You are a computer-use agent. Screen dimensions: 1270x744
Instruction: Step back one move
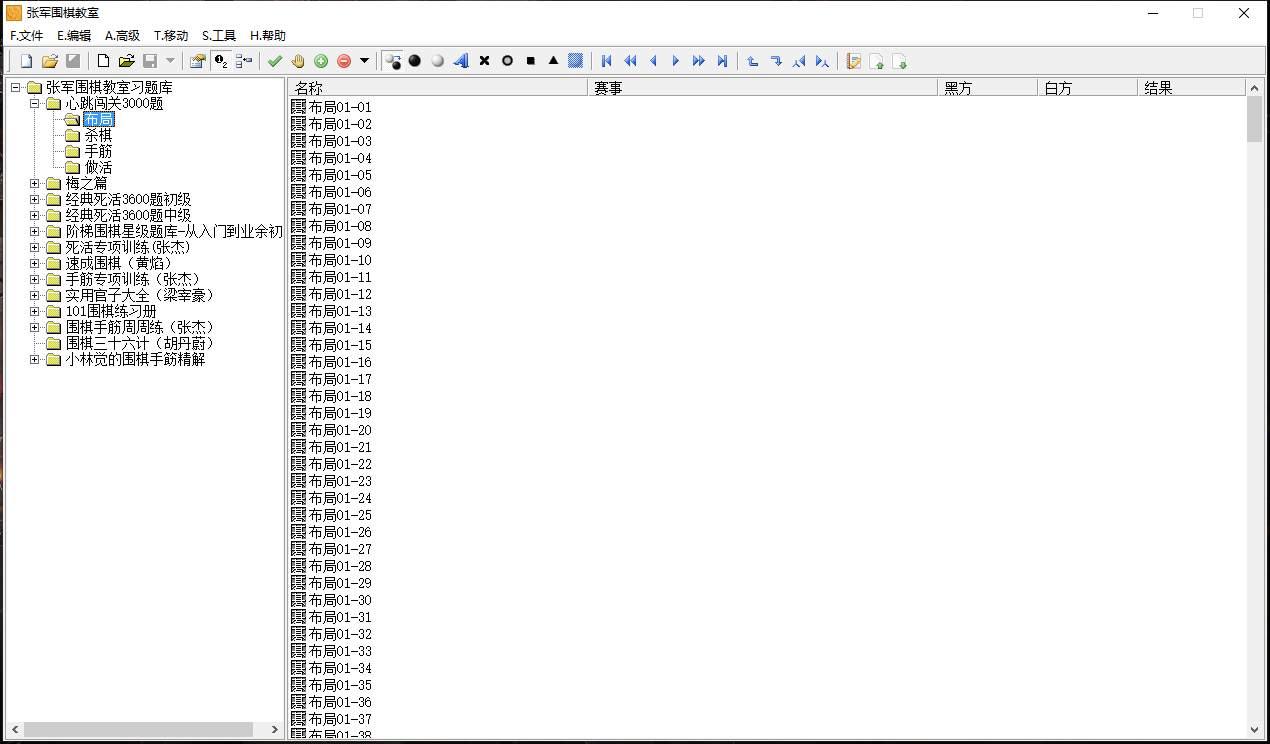[x=653, y=61]
